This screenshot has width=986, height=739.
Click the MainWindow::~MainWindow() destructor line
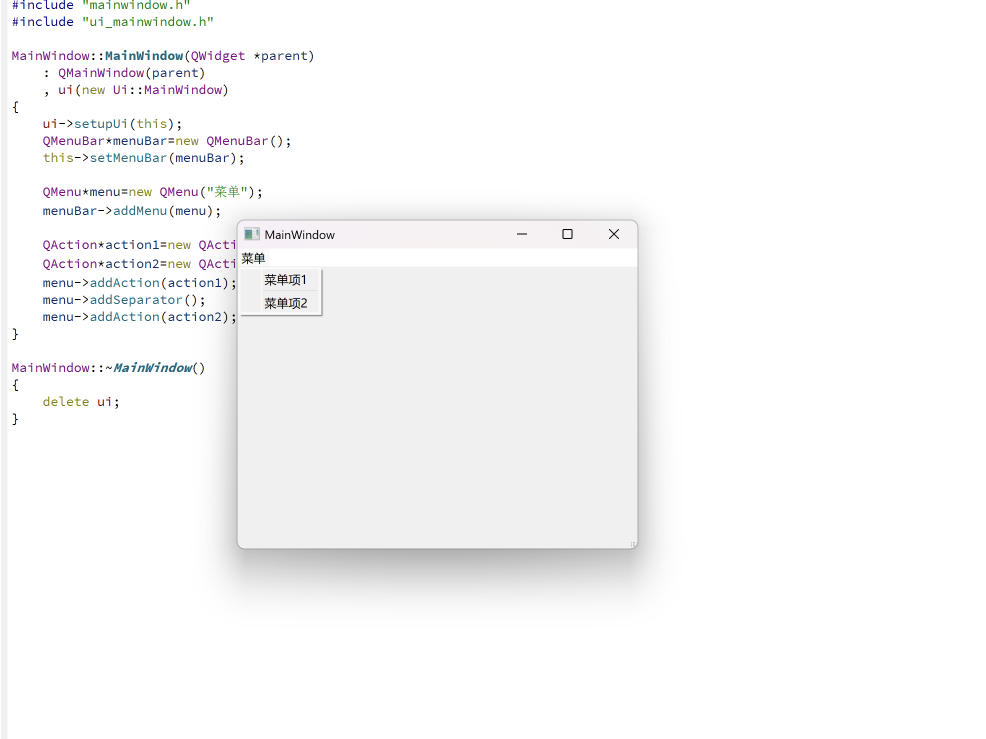(108, 367)
